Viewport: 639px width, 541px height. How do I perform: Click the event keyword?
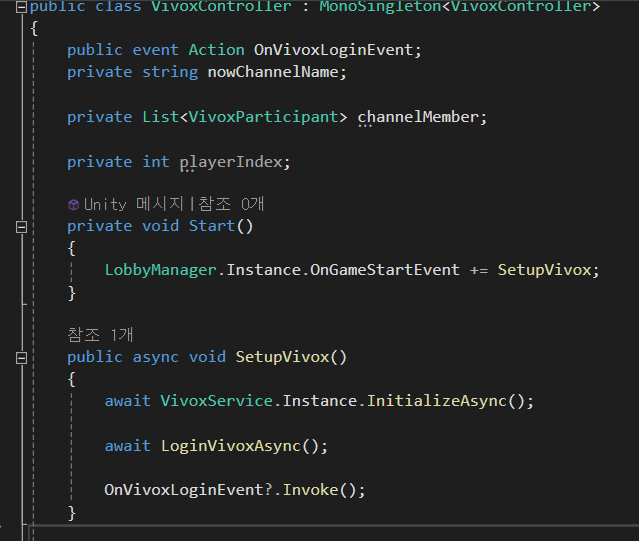pos(156,50)
